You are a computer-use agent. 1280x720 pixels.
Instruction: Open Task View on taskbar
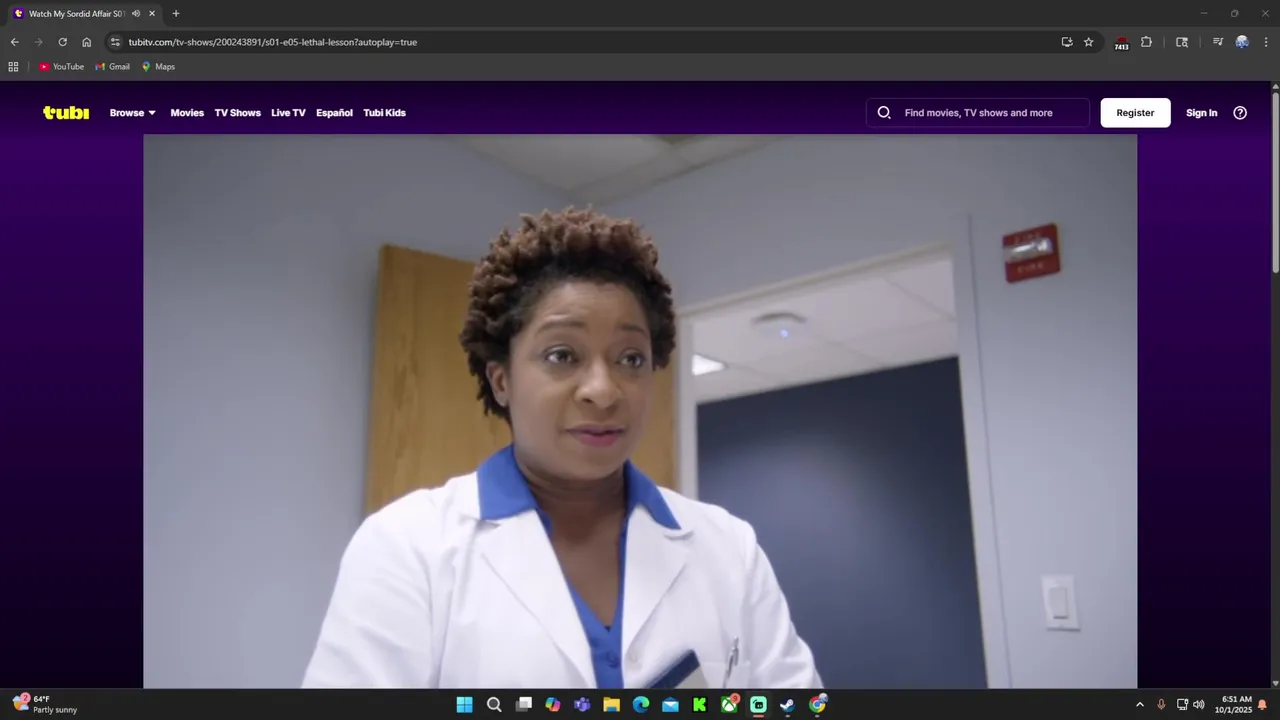[x=523, y=705]
